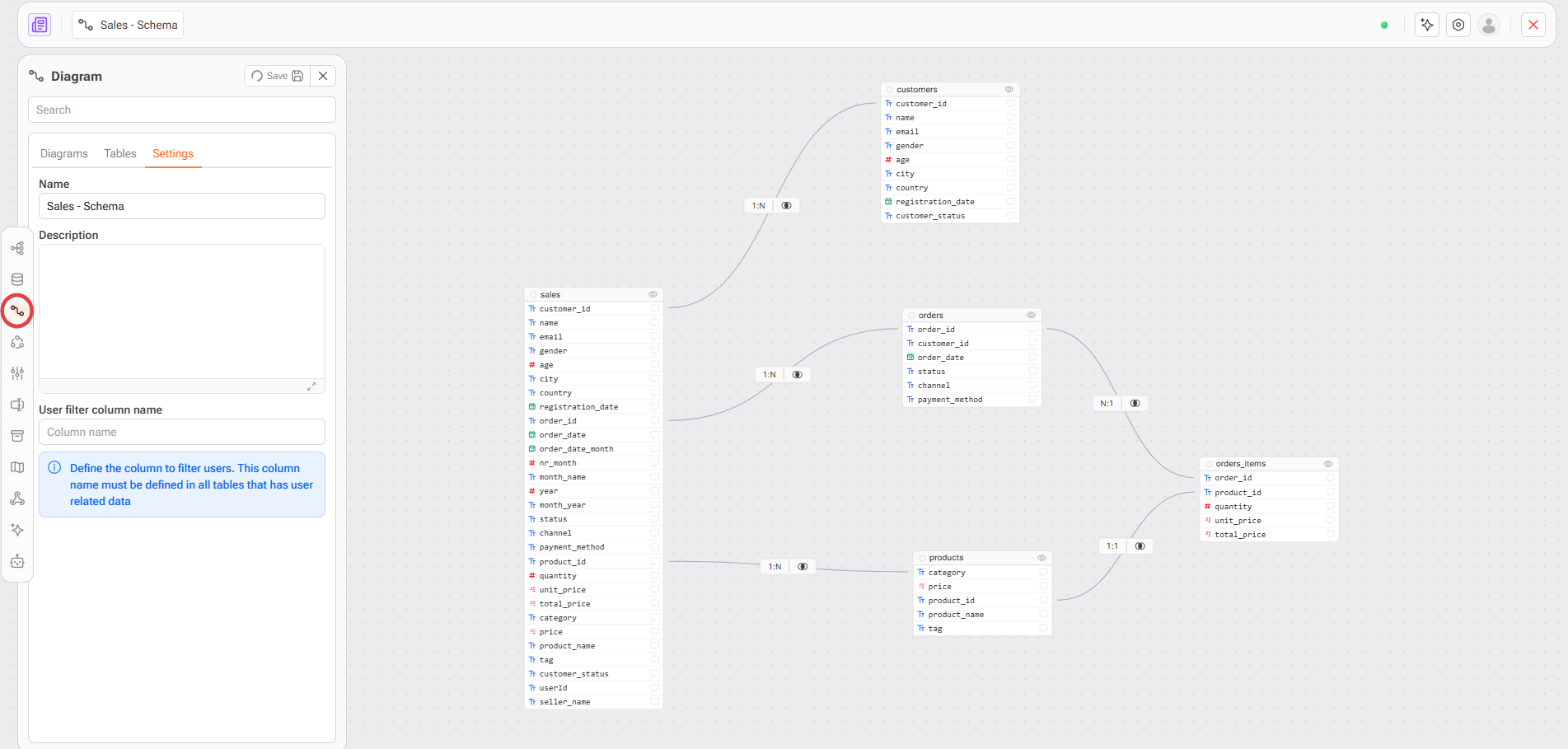Click the AI sparkle icon in top bar
This screenshot has width=1568, height=749.
coord(1427,25)
